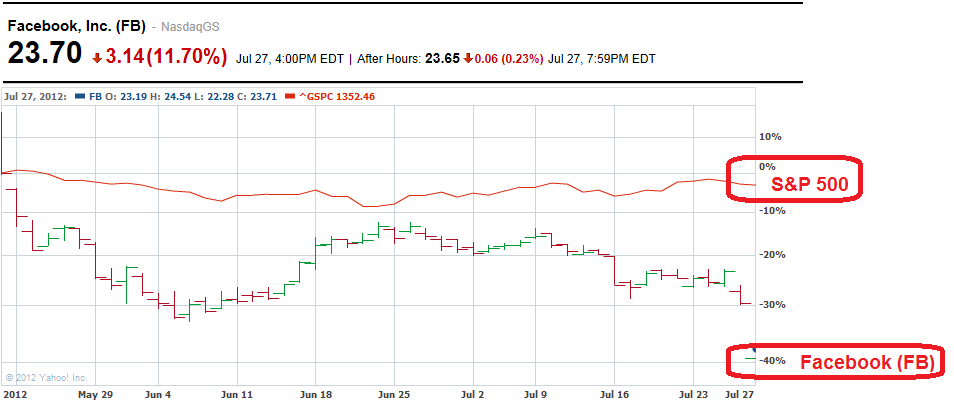Click the blue FB legend swatch
Image resolution: width=954 pixels, height=402 pixels.
(78, 96)
